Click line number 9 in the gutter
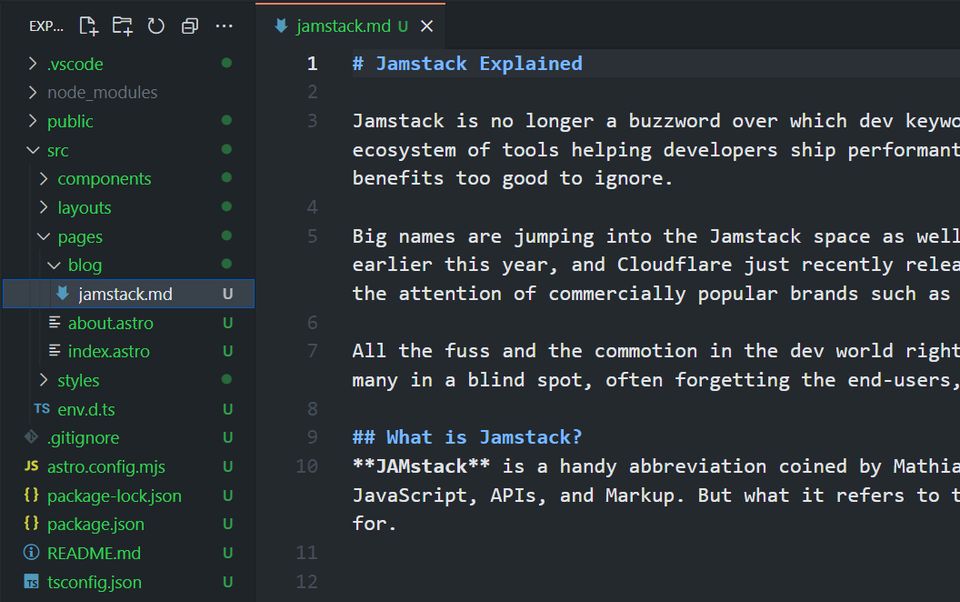Image resolution: width=960 pixels, height=602 pixels. [312, 437]
